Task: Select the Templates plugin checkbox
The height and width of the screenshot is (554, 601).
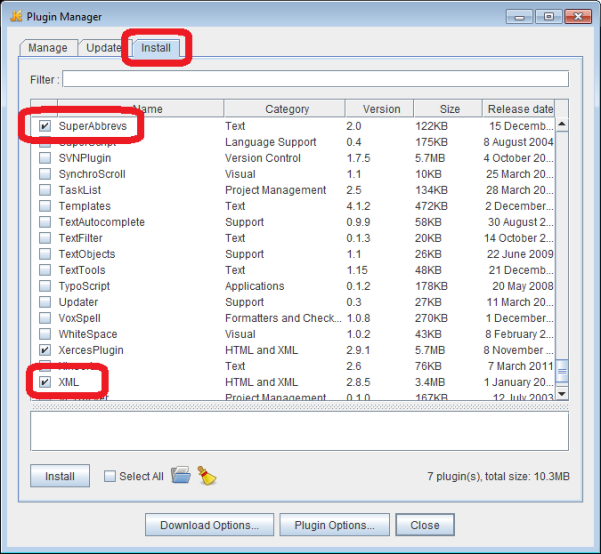Action: click(45, 206)
